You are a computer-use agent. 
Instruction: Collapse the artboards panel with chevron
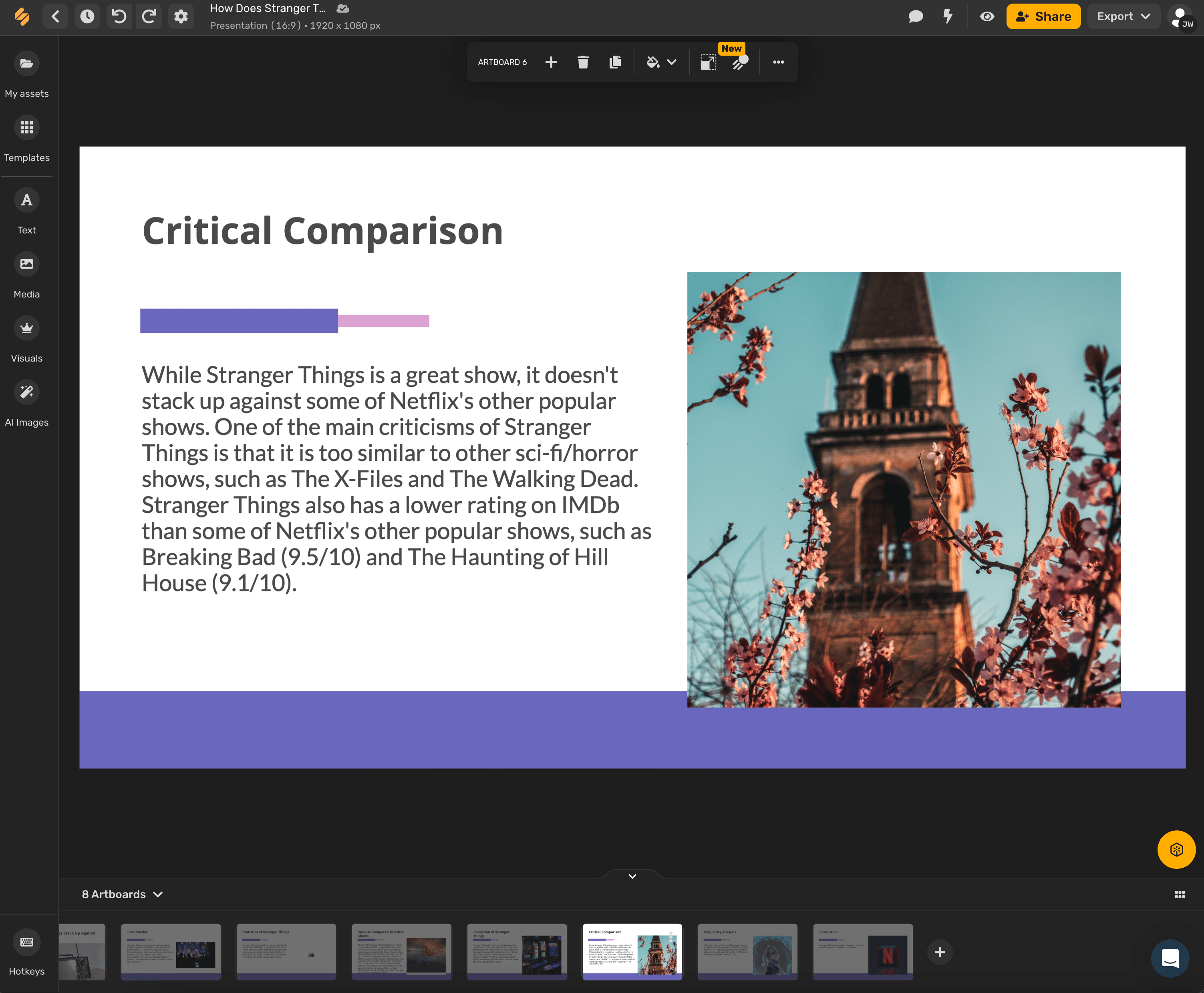point(632,876)
